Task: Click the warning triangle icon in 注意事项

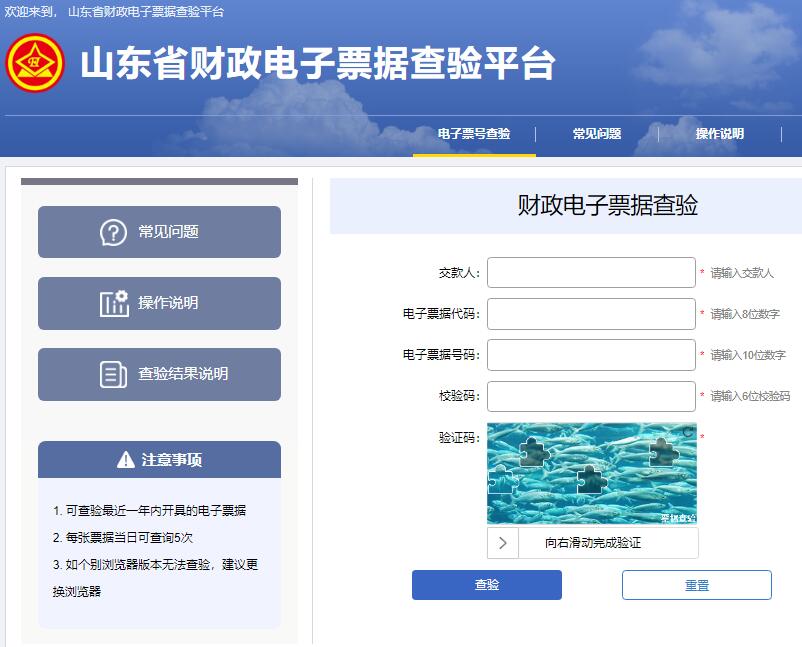Action: [125, 460]
